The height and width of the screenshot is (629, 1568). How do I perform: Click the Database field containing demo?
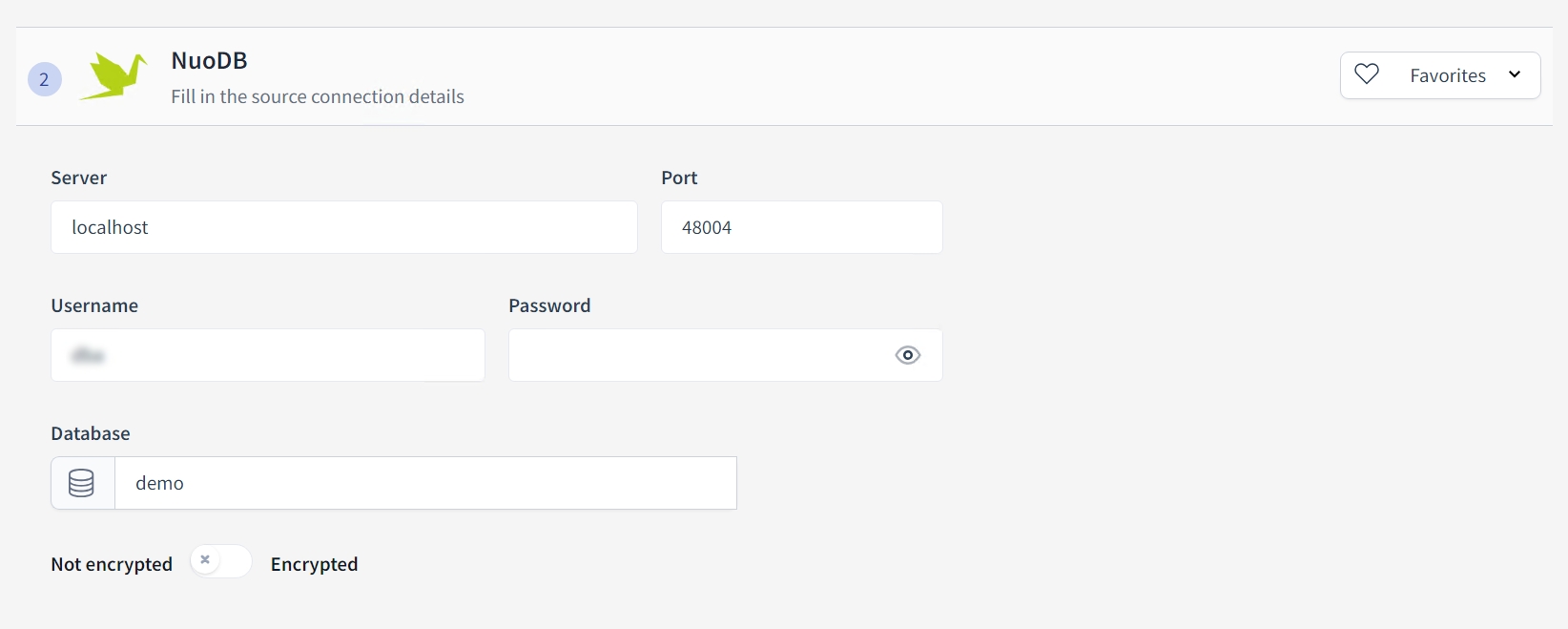click(425, 483)
